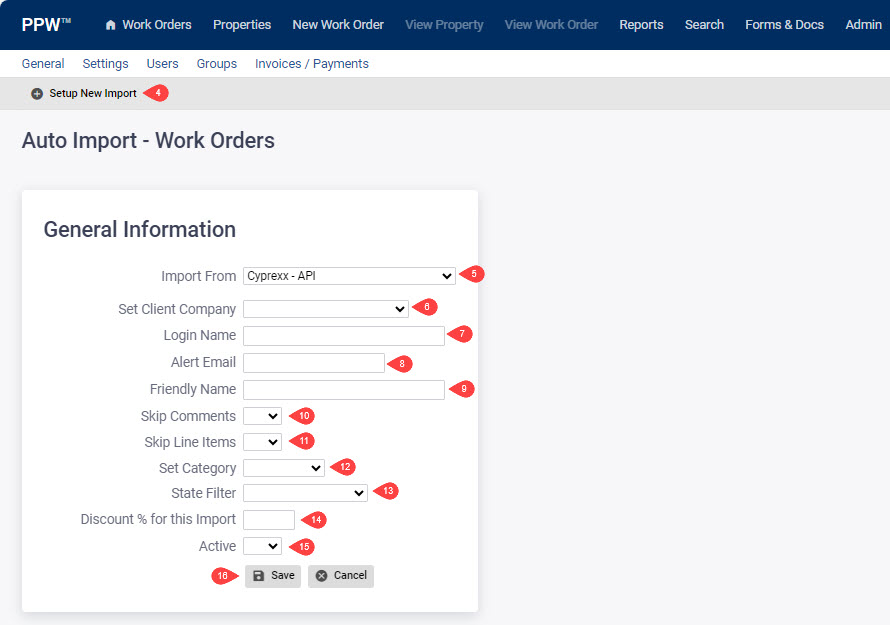Click the Auto Import - Work Orders heading
890x625 pixels.
pyautogui.click(x=148, y=140)
